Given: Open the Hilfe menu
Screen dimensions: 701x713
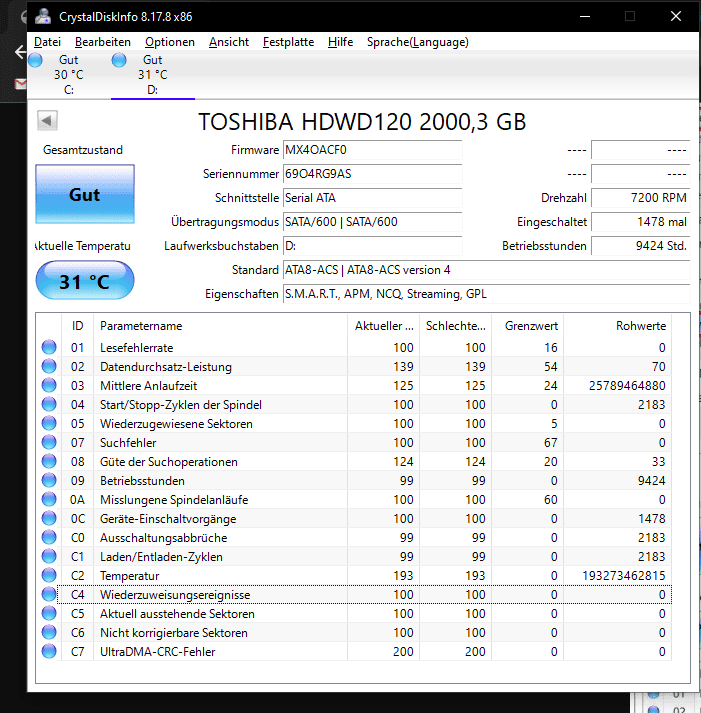Looking at the screenshot, I should [x=340, y=42].
